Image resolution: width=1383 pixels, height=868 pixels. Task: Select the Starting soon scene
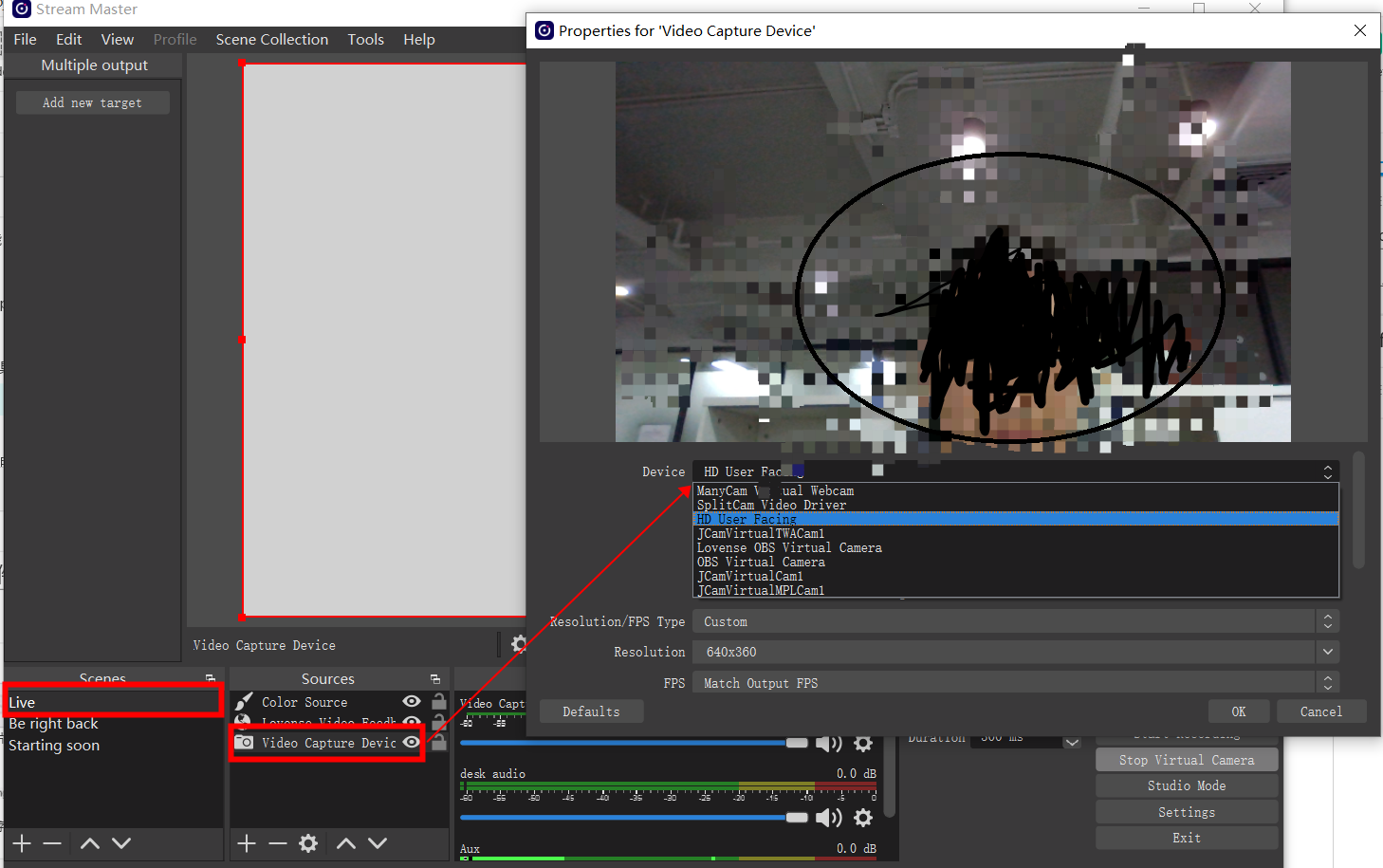[x=54, y=746]
